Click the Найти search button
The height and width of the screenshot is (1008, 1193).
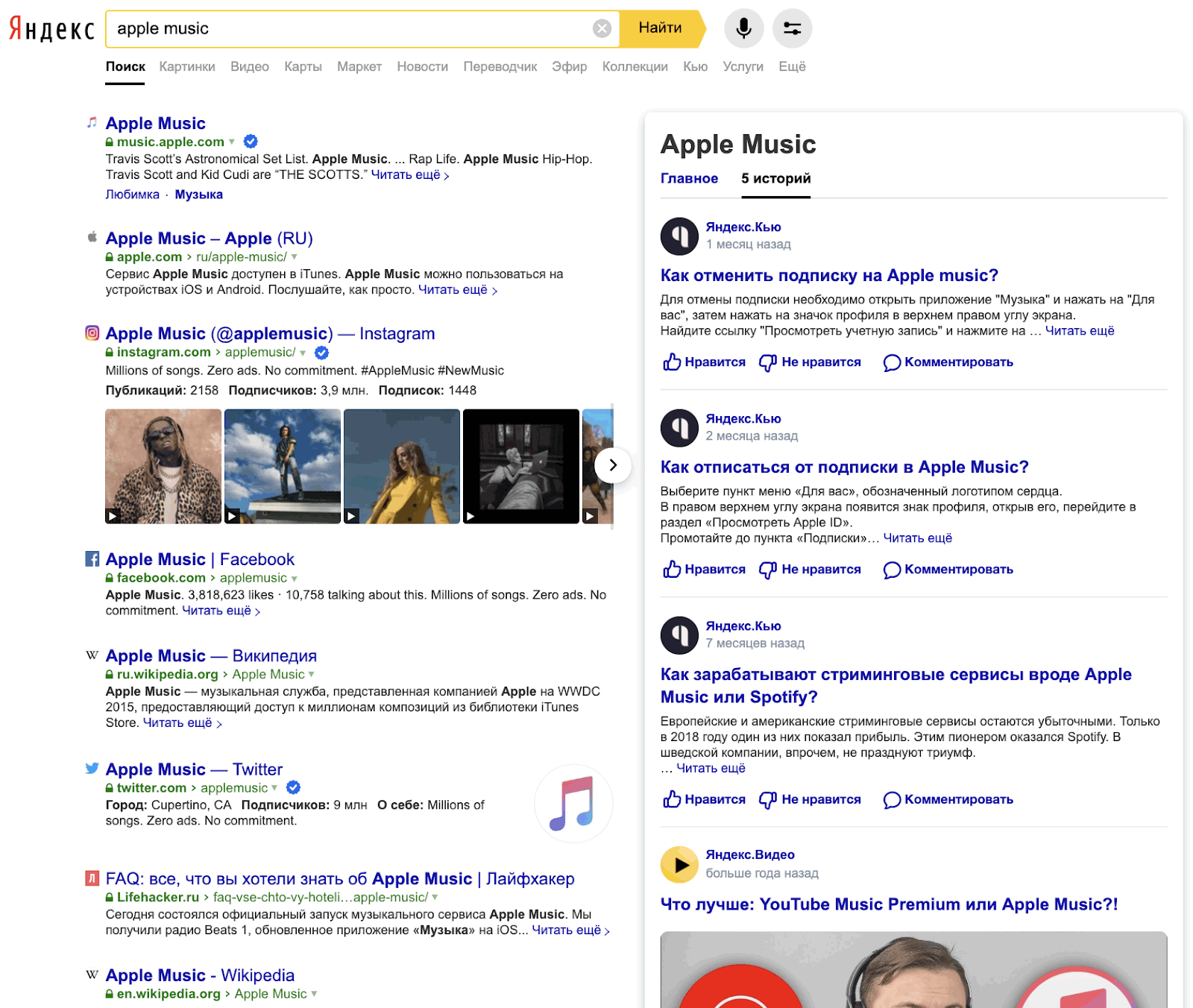(x=662, y=28)
